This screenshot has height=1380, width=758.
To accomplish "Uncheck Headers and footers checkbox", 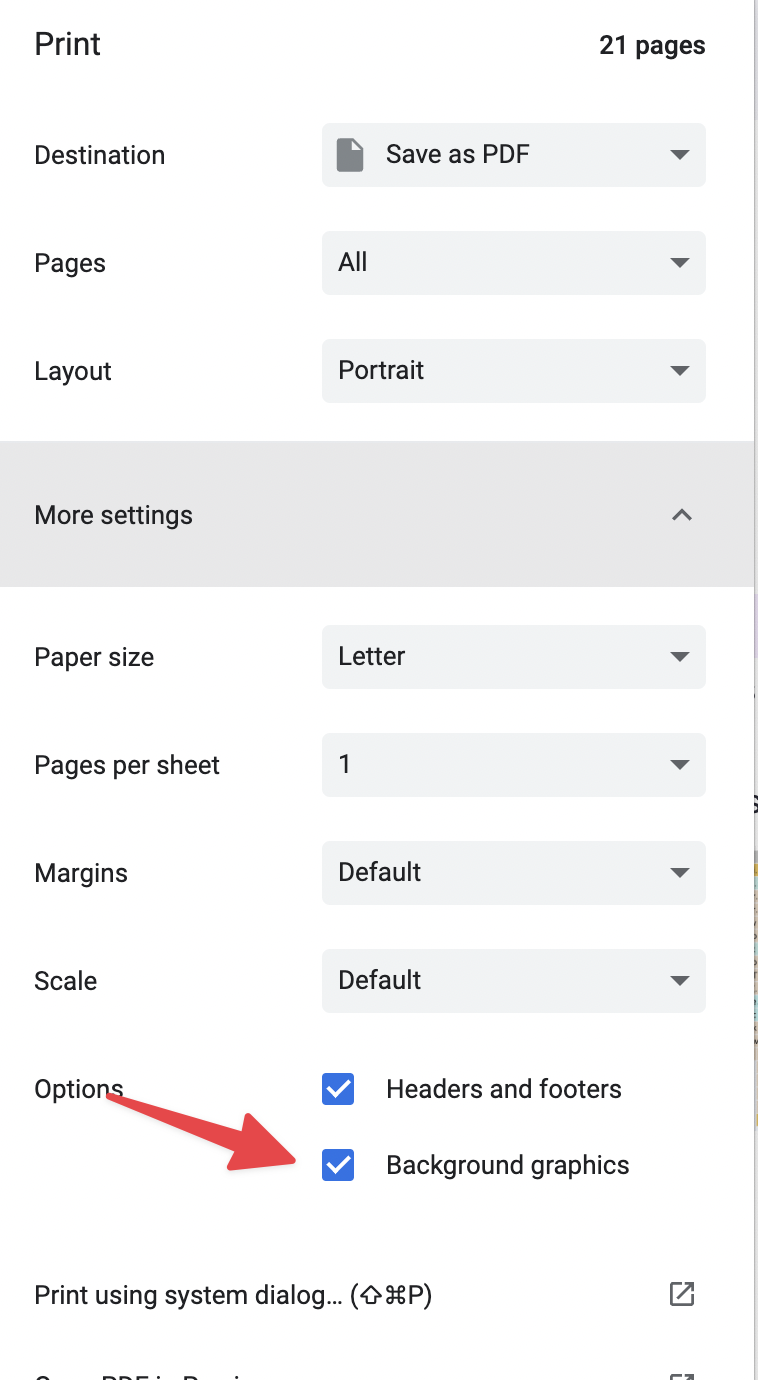I will [x=338, y=1089].
